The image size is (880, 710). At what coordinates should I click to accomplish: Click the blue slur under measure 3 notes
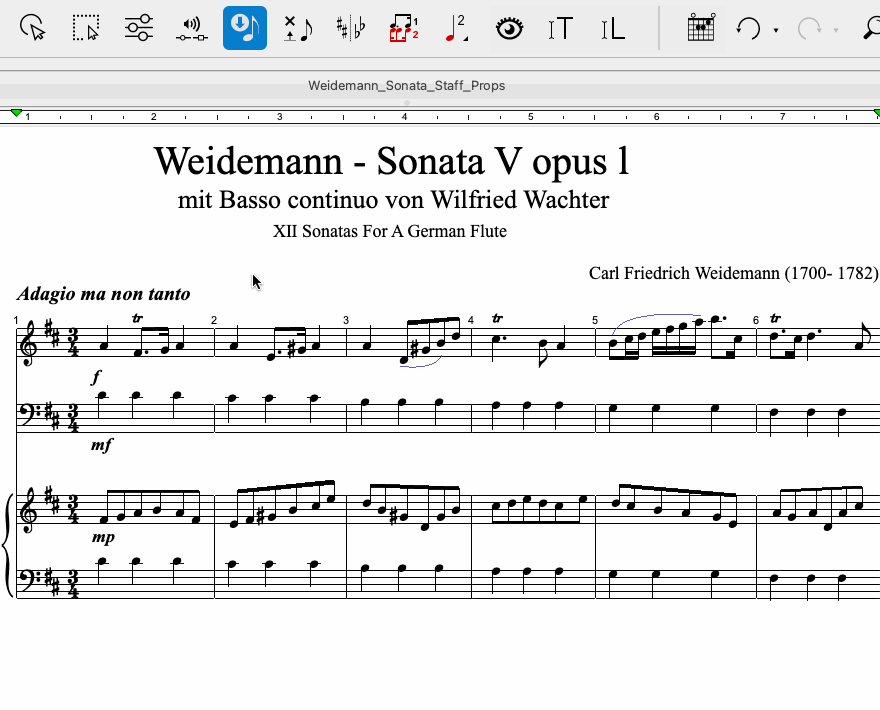pos(421,363)
